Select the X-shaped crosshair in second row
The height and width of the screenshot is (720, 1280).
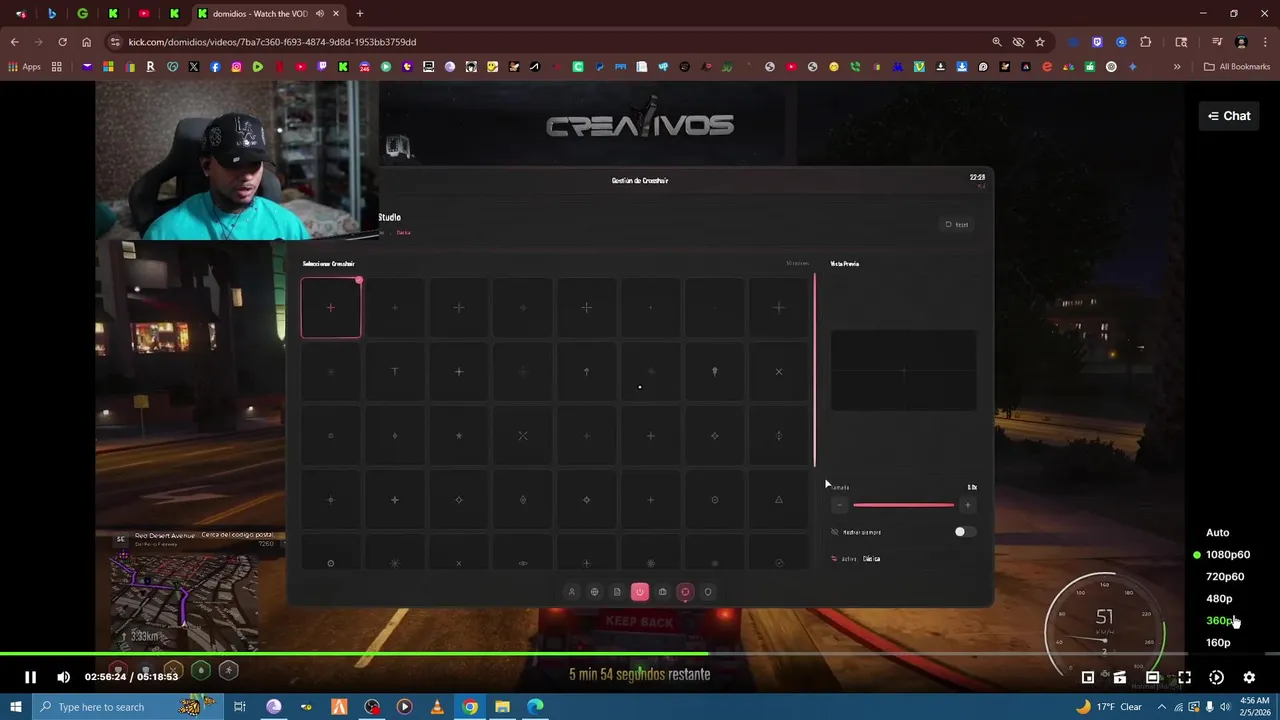tap(779, 372)
